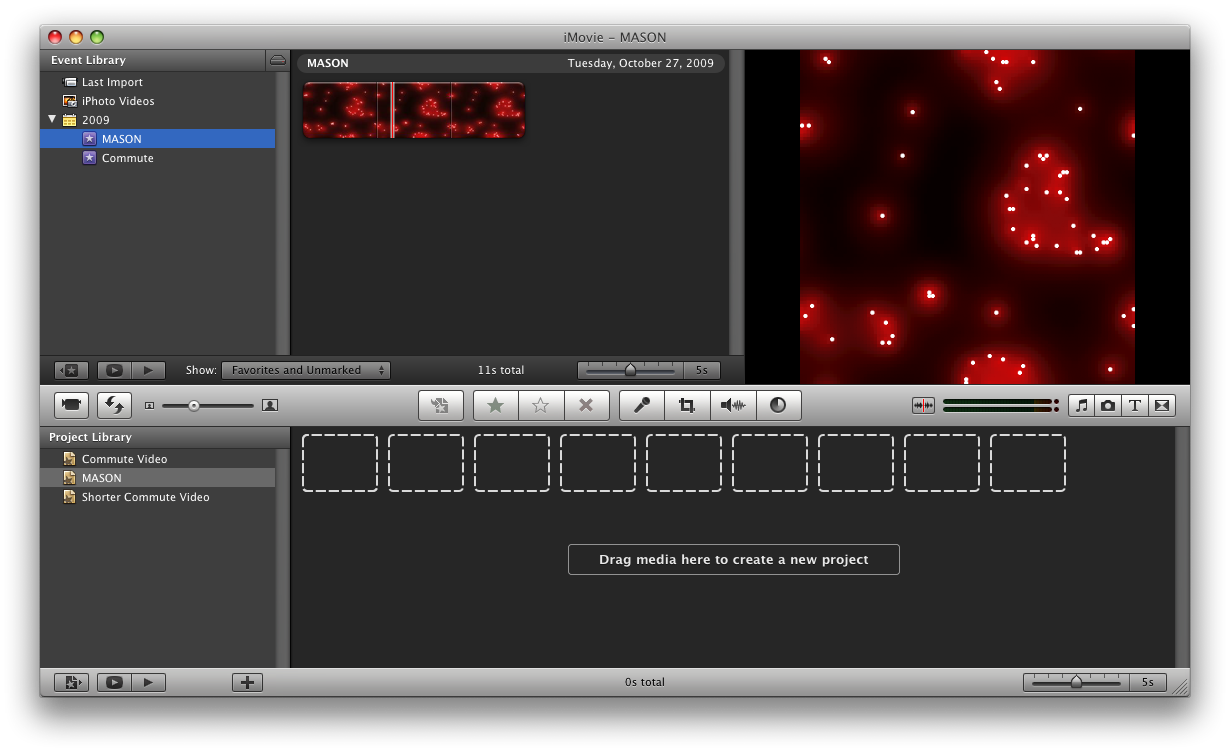
Task: Select Commute event in Event Library
Action: click(127, 158)
